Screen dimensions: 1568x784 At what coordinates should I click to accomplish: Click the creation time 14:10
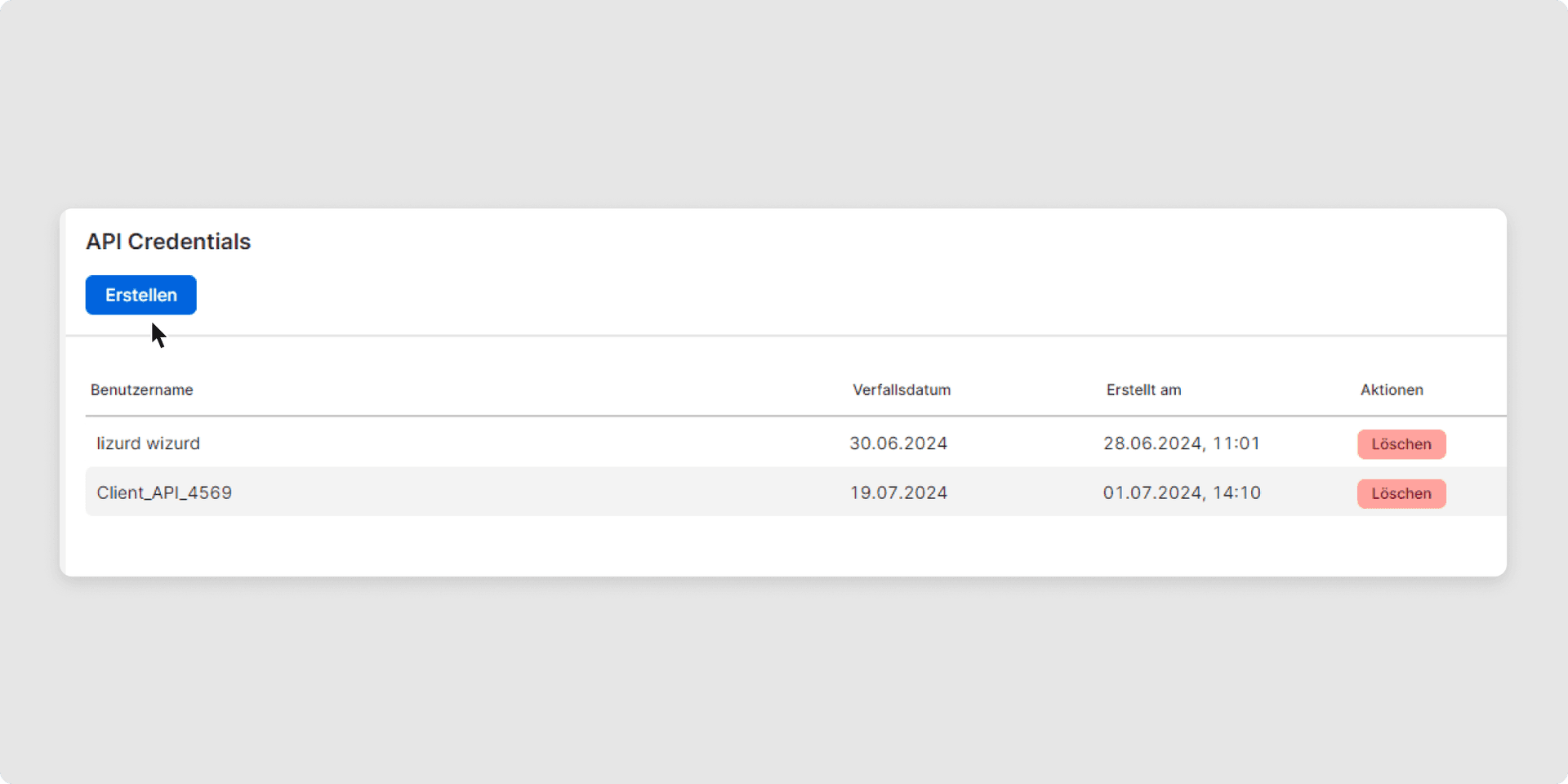(x=1236, y=492)
